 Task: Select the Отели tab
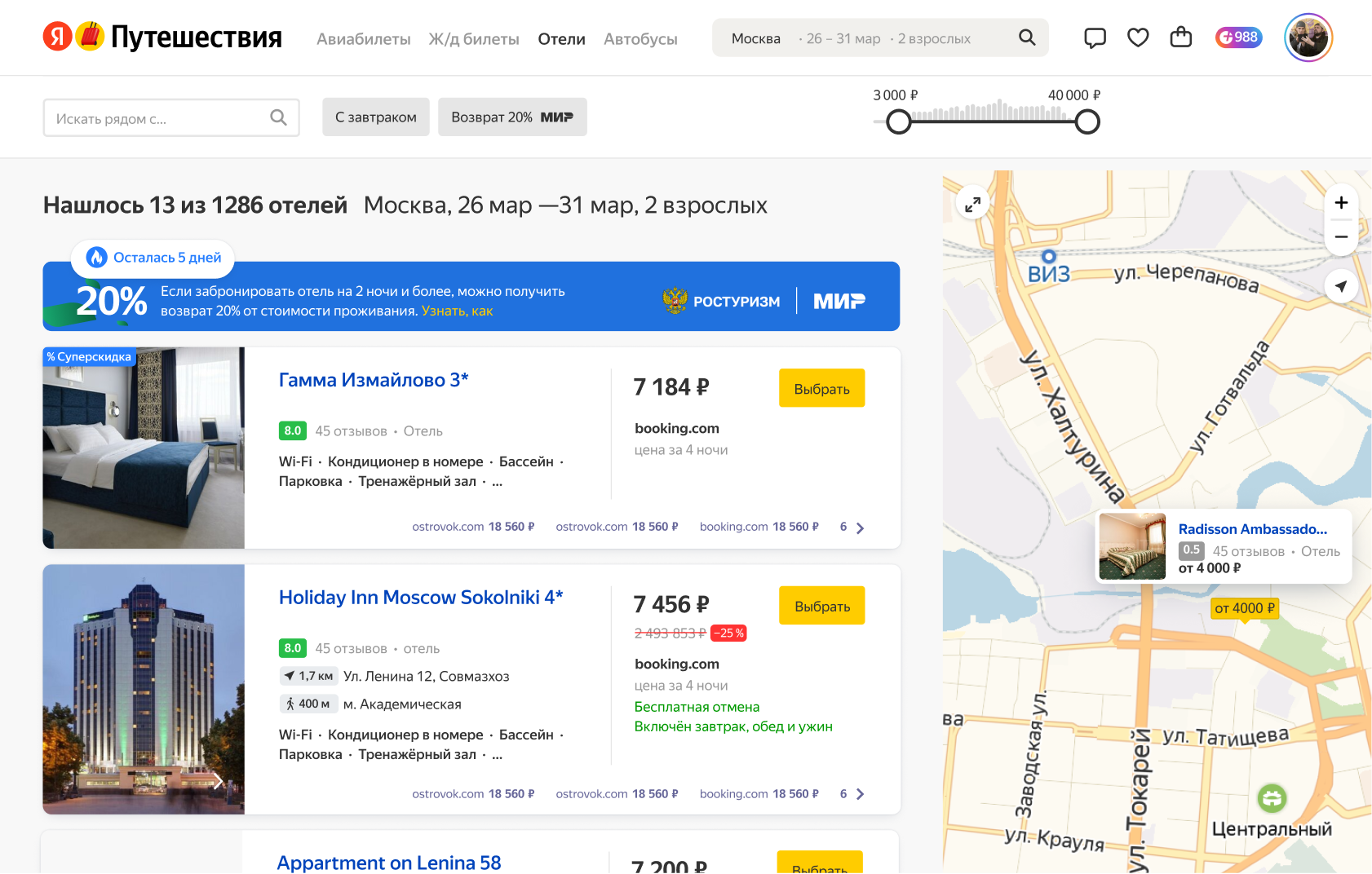click(x=562, y=39)
